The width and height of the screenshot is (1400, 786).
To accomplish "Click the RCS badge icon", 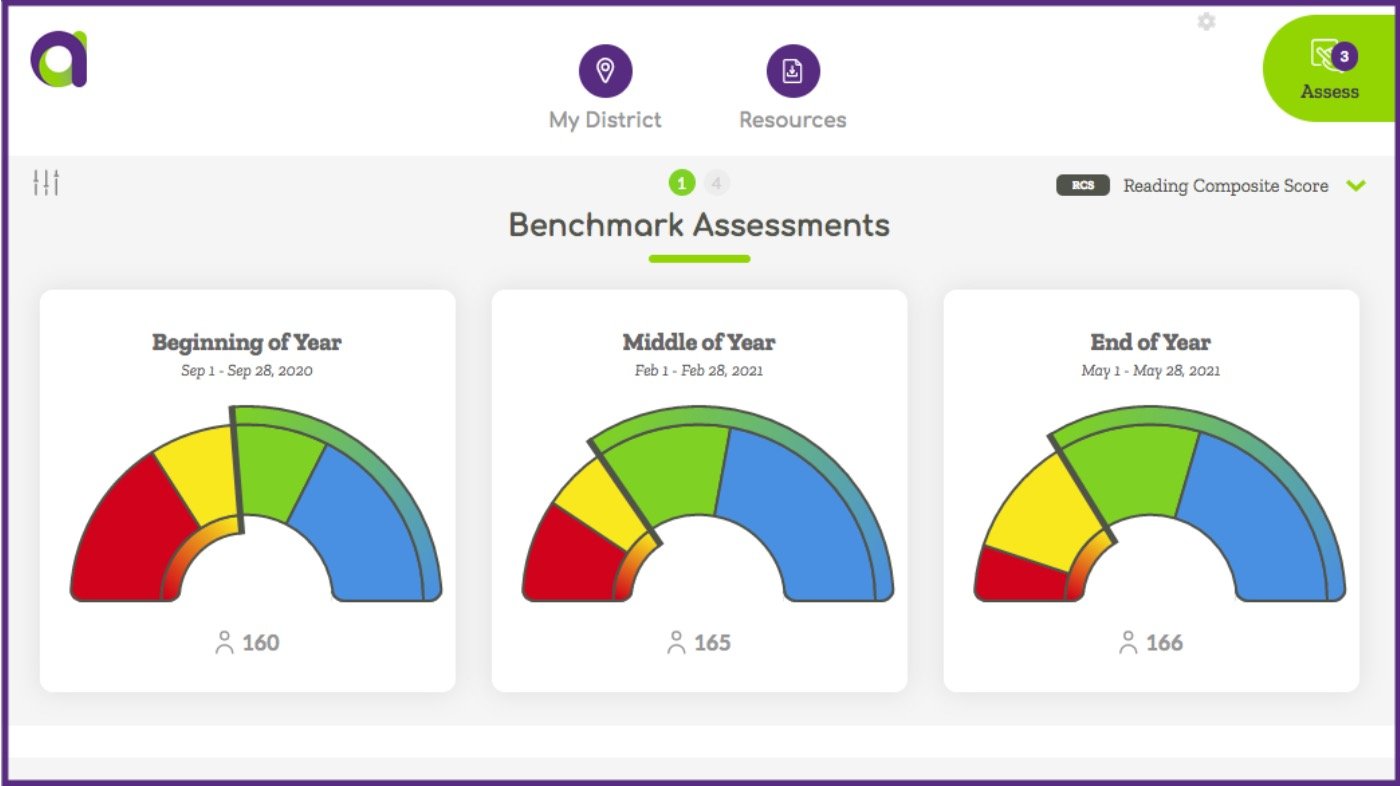I will point(1082,185).
